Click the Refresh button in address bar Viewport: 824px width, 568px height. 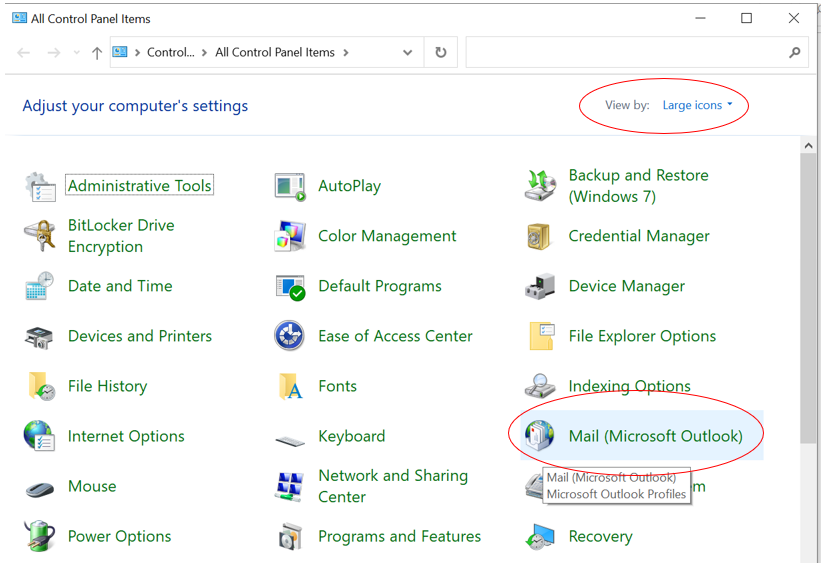(440, 53)
